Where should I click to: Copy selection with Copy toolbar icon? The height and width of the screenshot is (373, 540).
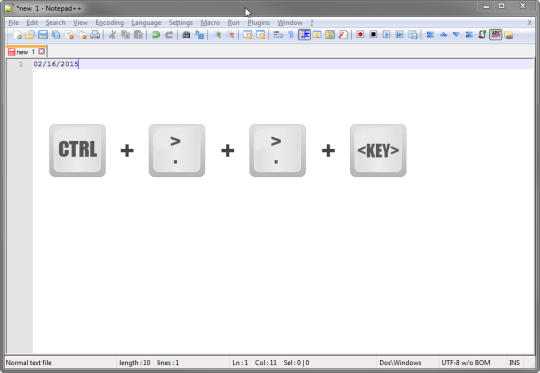coord(126,35)
